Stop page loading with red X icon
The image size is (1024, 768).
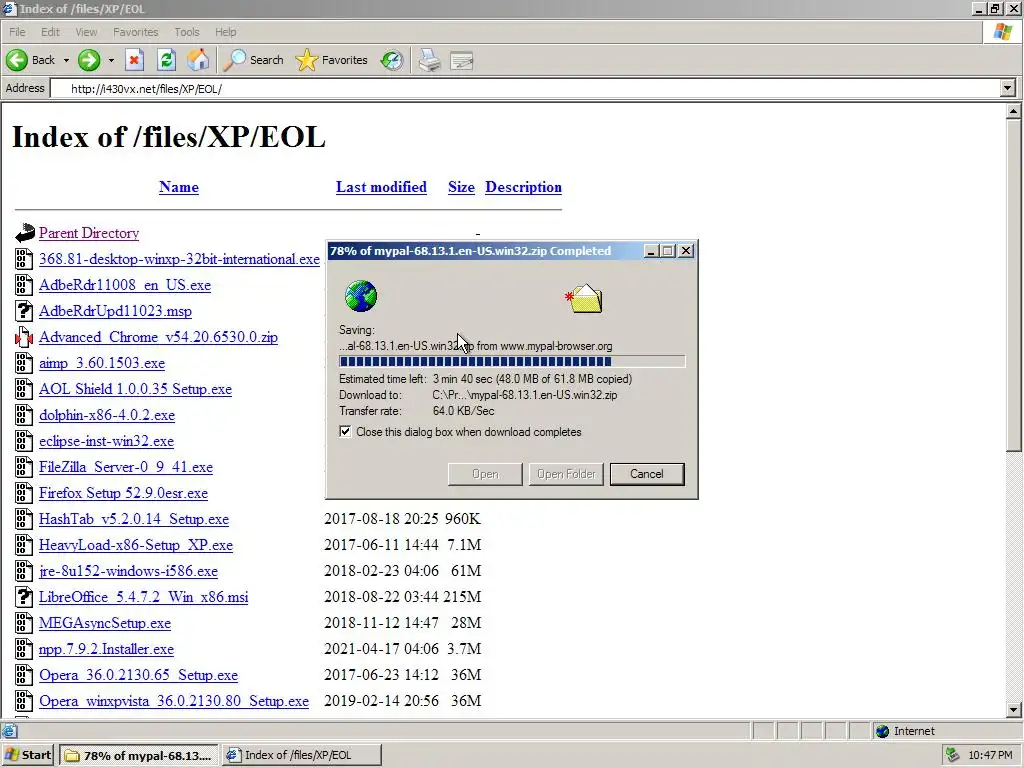[x=135, y=60]
